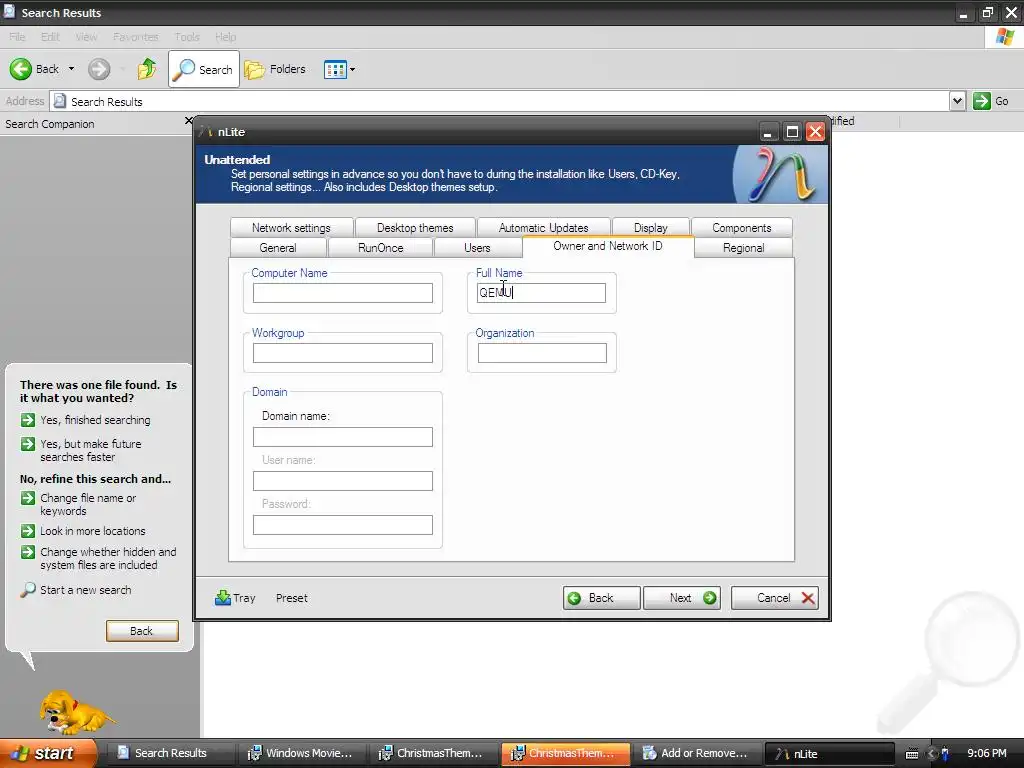Image resolution: width=1024 pixels, height=768 pixels.
Task: Open the Tools menu
Action: [x=187, y=37]
